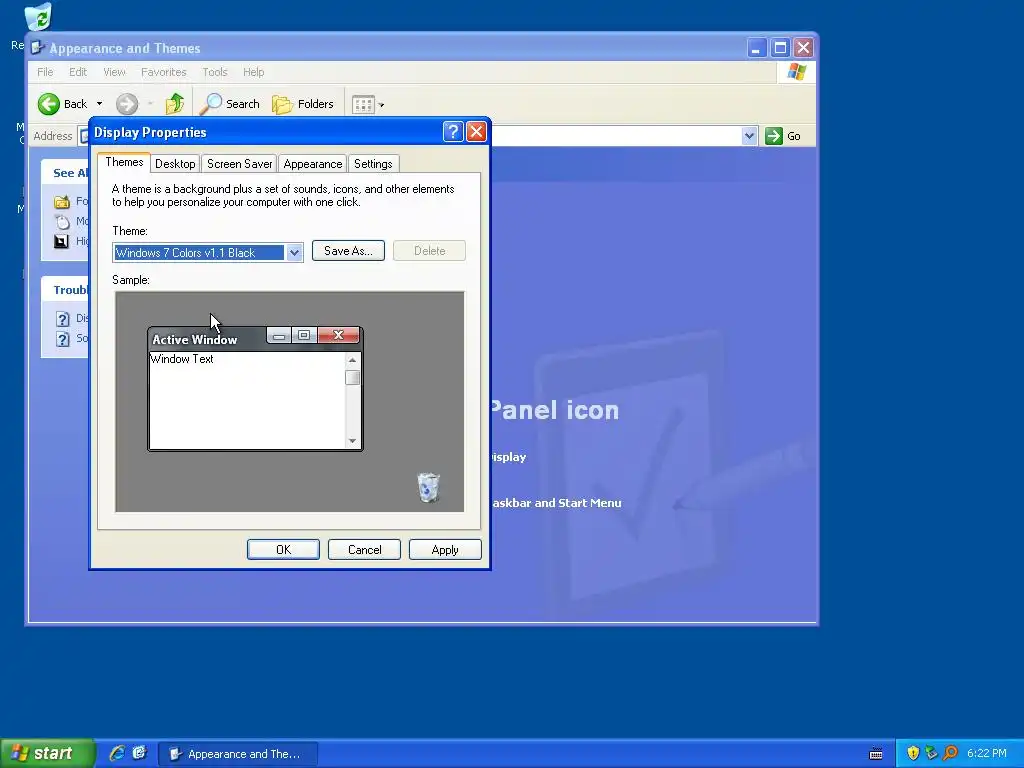Click the orange magnifier tray icon
Screen dimensions: 1024x768
[950, 754]
